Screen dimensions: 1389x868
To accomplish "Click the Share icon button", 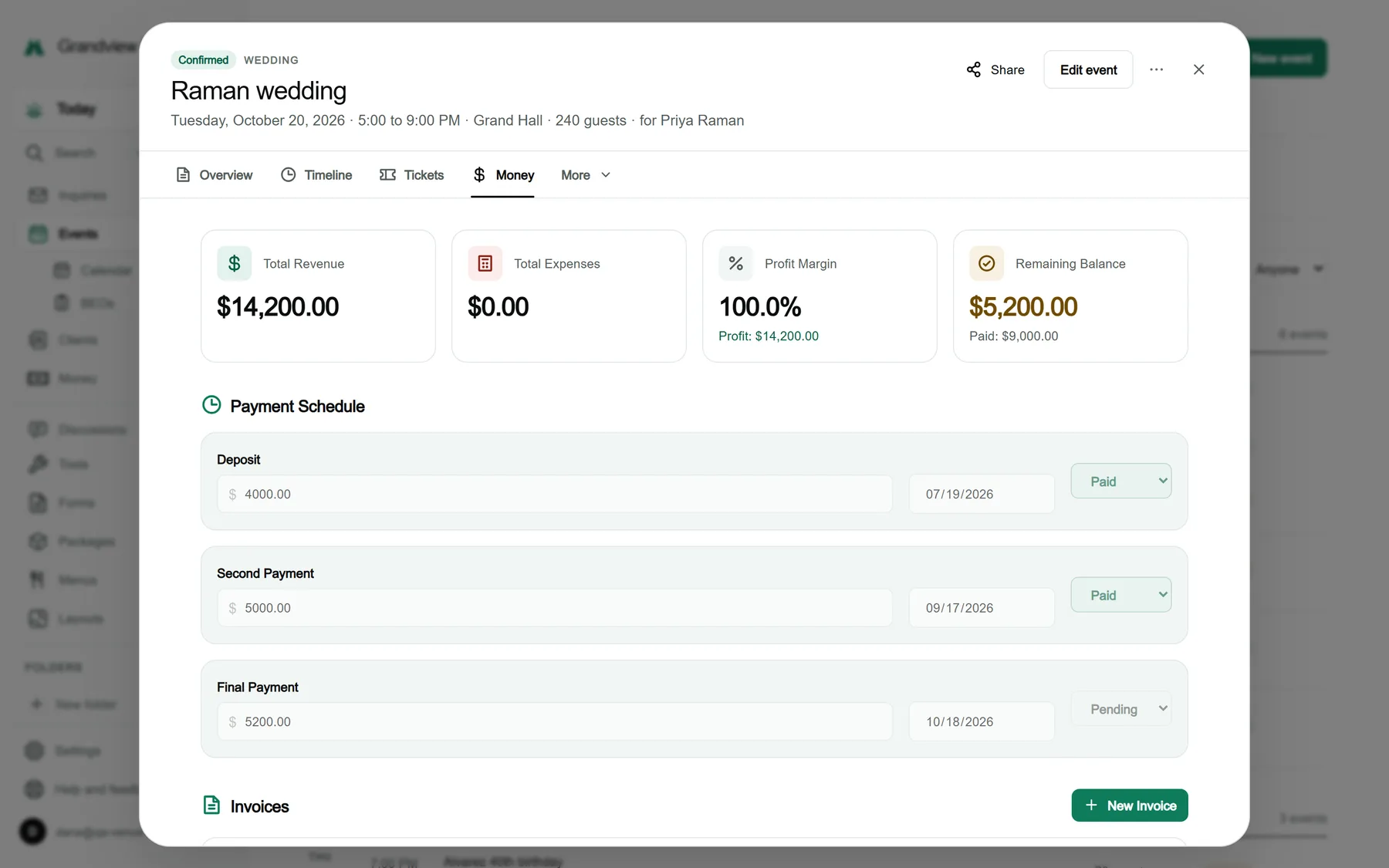I will (x=995, y=69).
